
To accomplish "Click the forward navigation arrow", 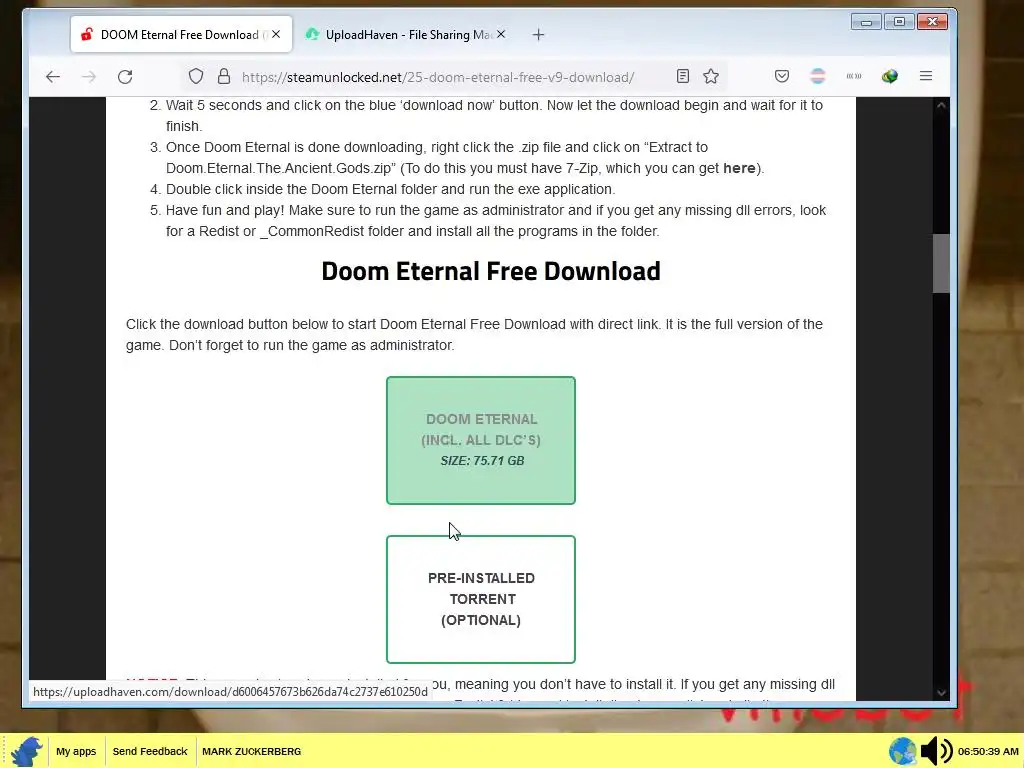I will point(89,76).
